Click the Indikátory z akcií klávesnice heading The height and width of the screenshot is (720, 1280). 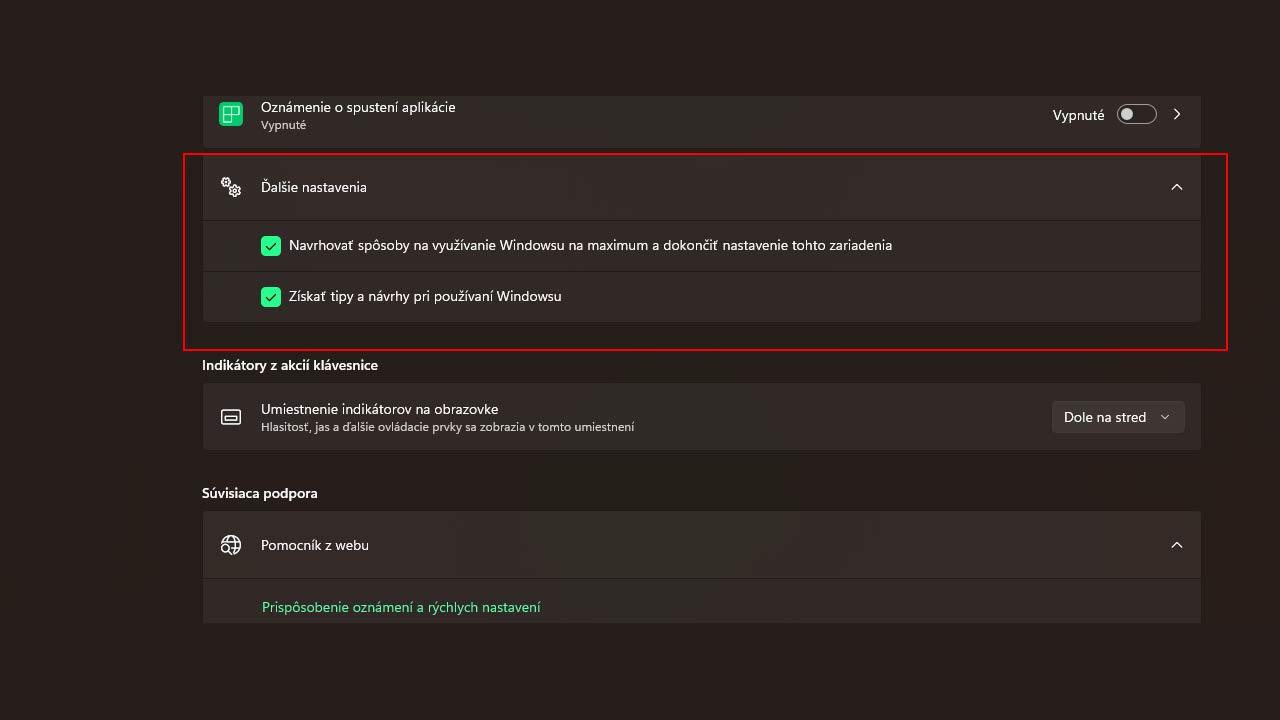tap(290, 365)
